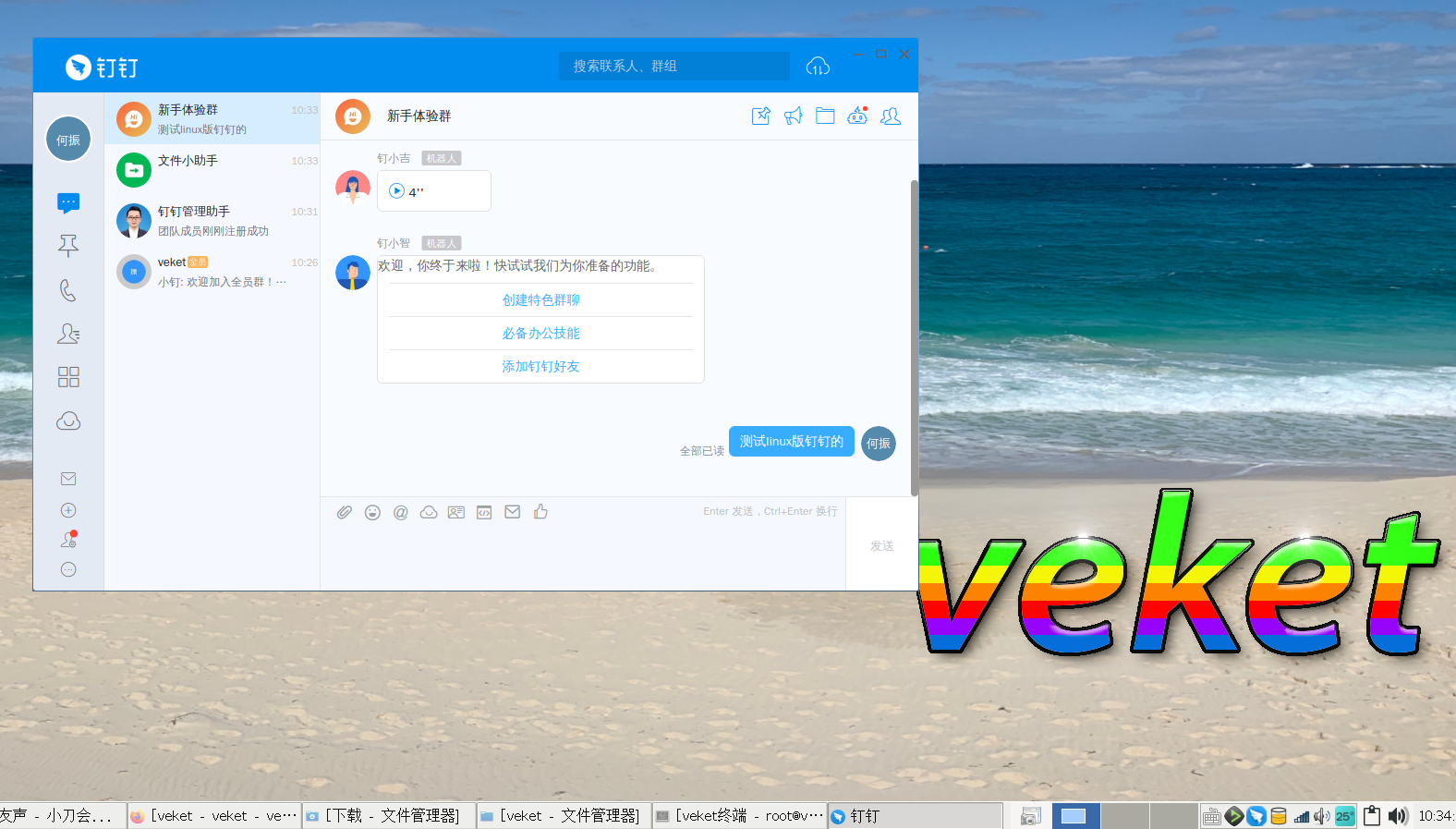The image size is (1456, 829).
Task: Click the DingTalk tray icon in system tray
Action: [1256, 816]
